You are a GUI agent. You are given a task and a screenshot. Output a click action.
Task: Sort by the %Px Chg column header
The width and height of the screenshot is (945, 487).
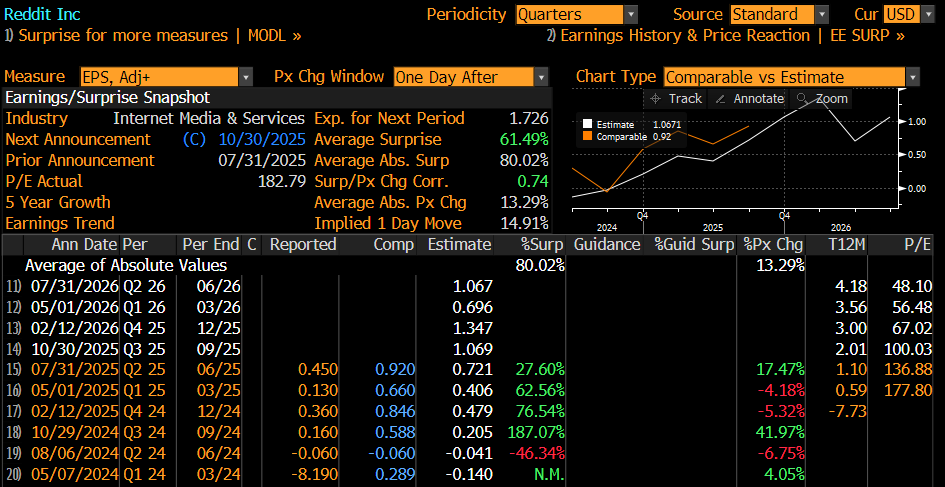click(773, 244)
